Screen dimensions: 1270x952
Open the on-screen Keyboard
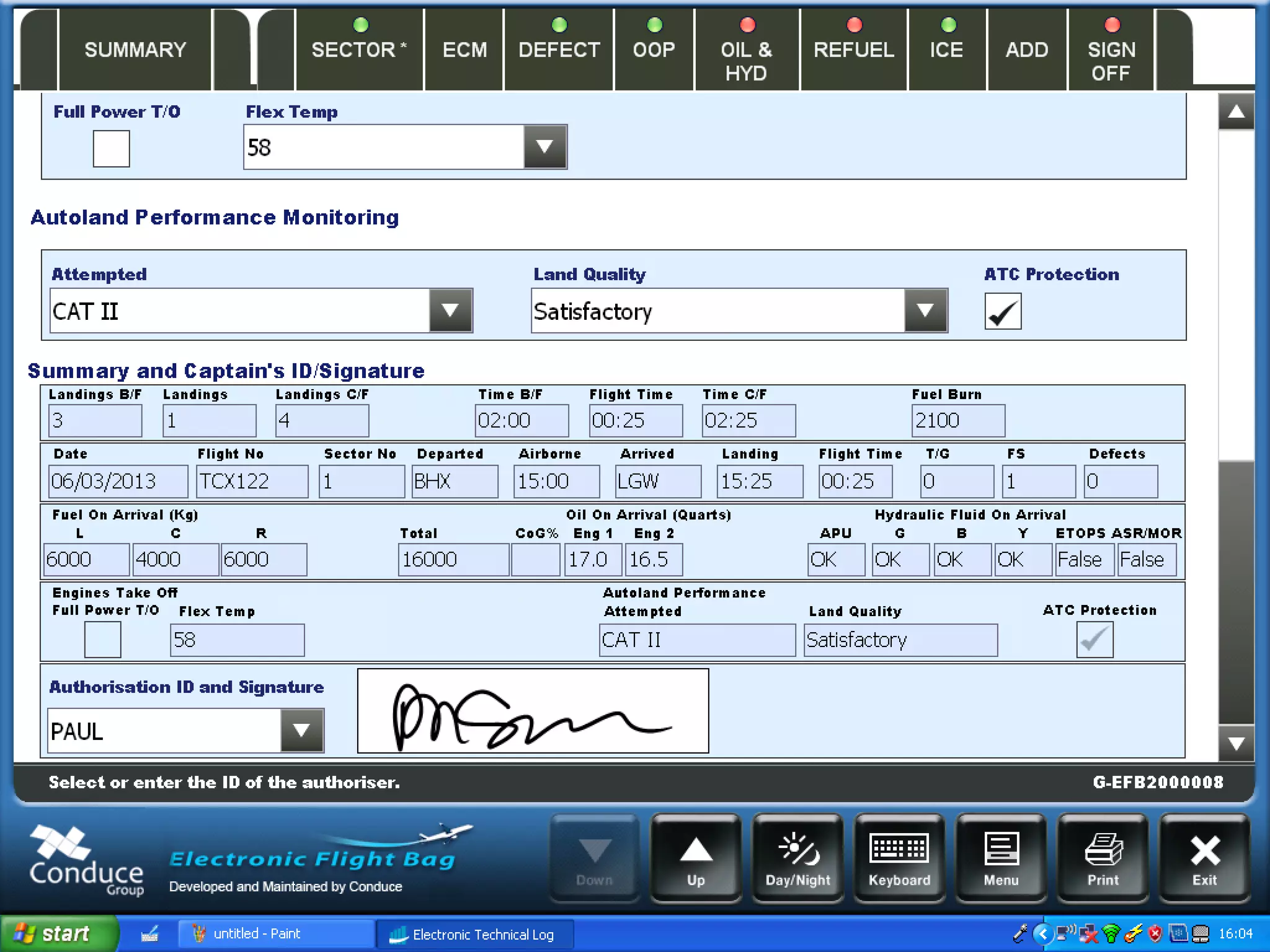pos(899,859)
